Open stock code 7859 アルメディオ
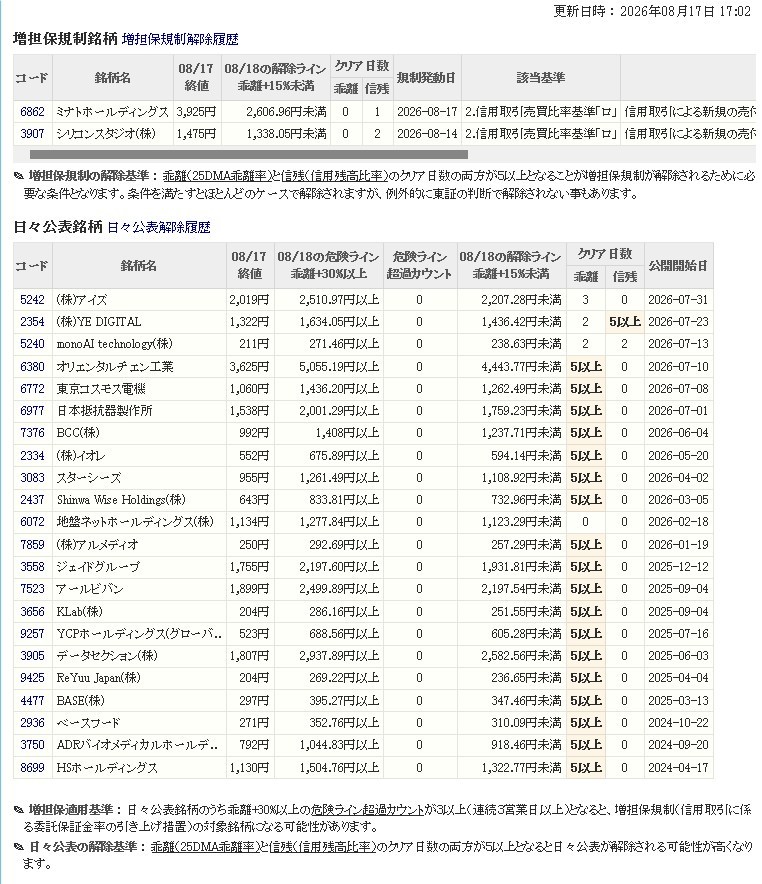 [x=32, y=545]
